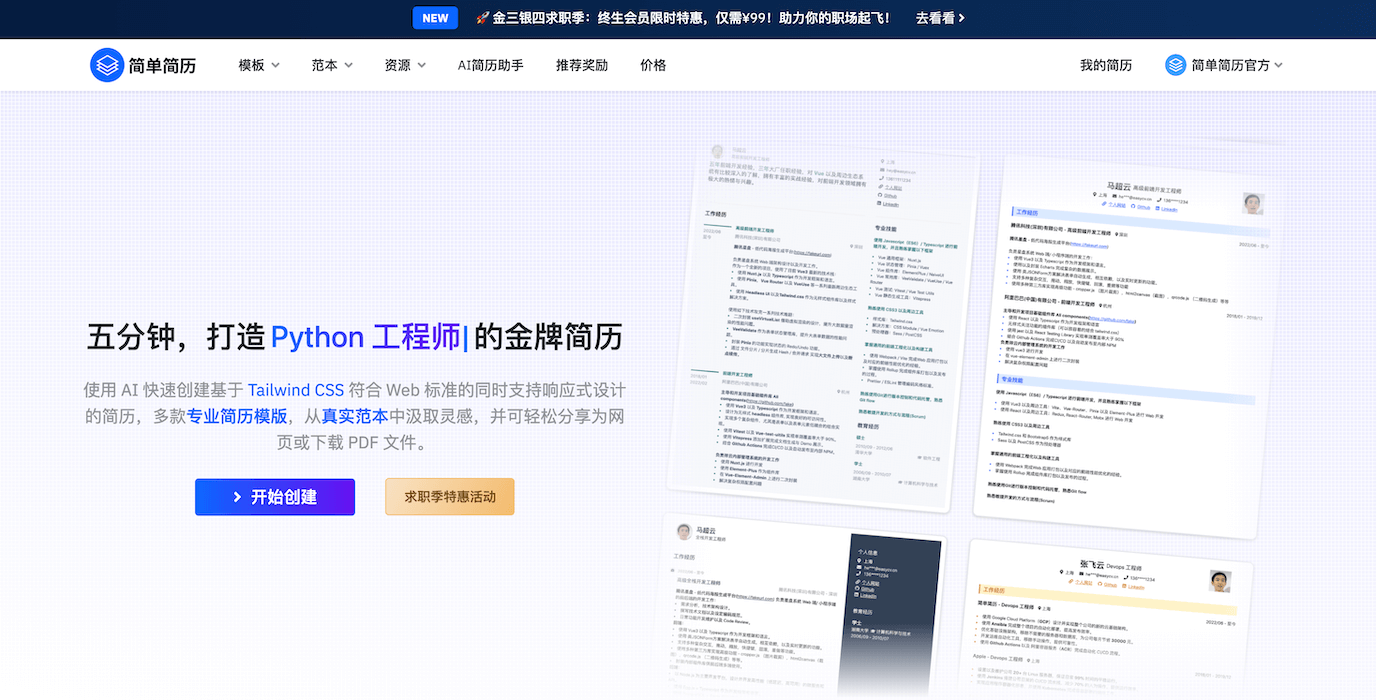Click the 求职季特惠活动 button
This screenshot has height=700, width=1376.
coord(449,497)
